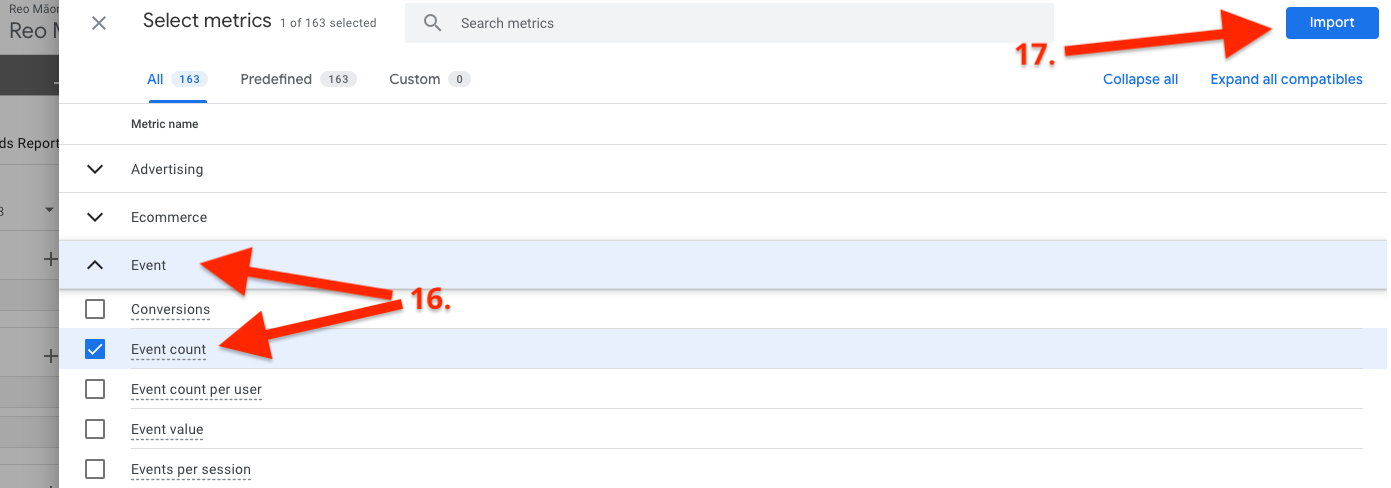The height and width of the screenshot is (488, 1391).
Task: Uncheck the Event count checkbox
Action: [95, 349]
